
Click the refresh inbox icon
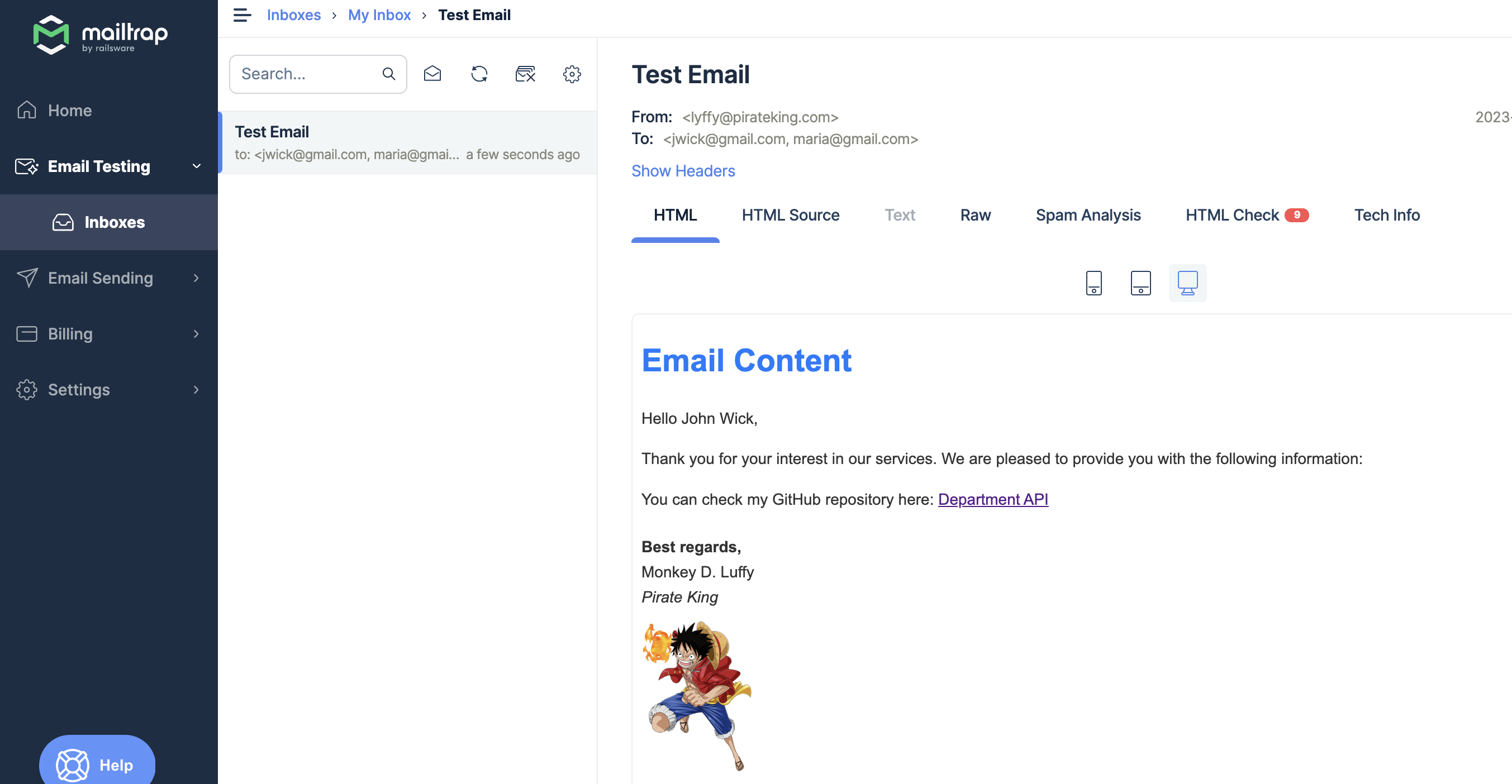479,74
